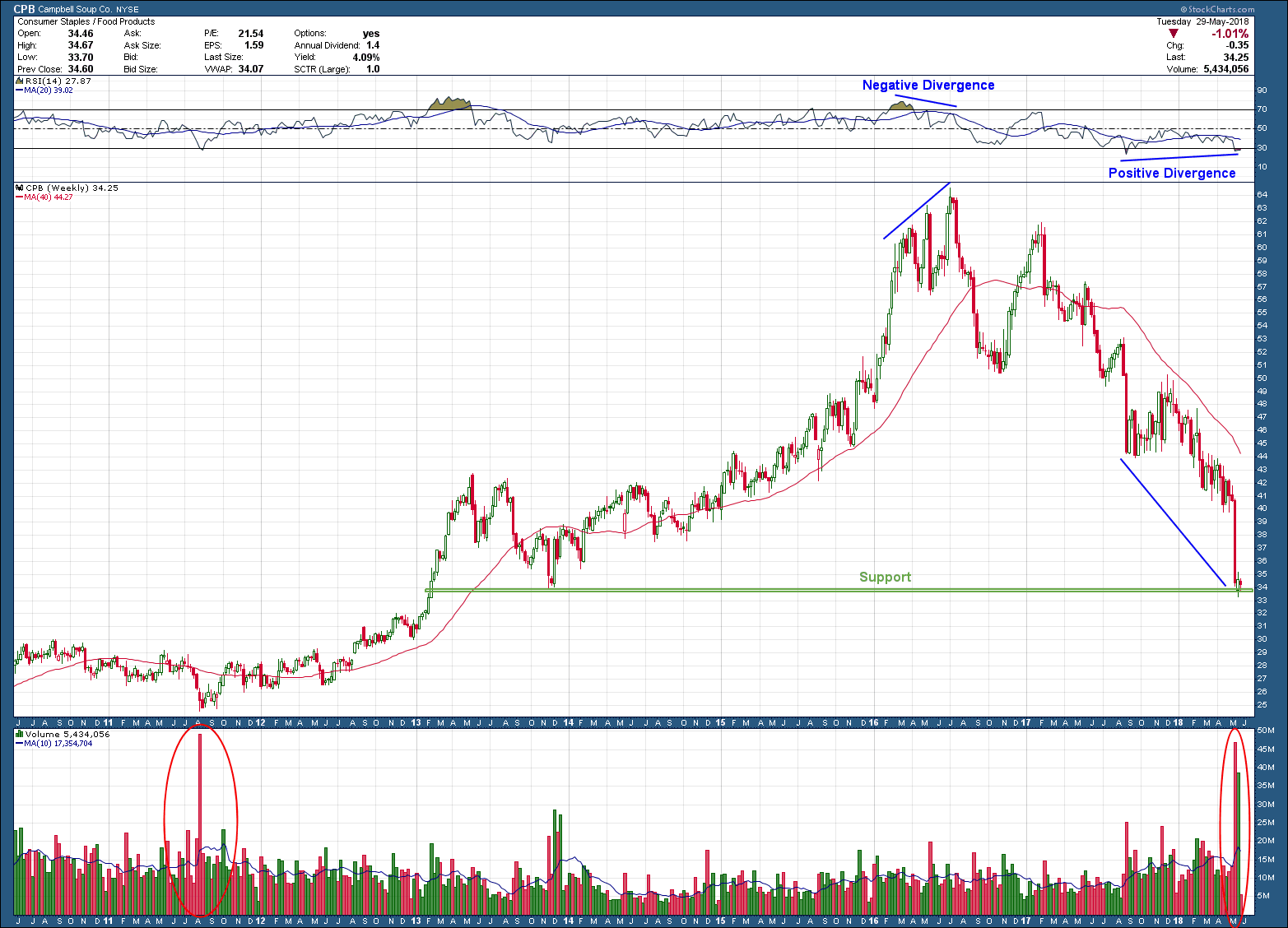Click the High value 34.67
The width and height of the screenshot is (1288, 928).
pos(81,45)
